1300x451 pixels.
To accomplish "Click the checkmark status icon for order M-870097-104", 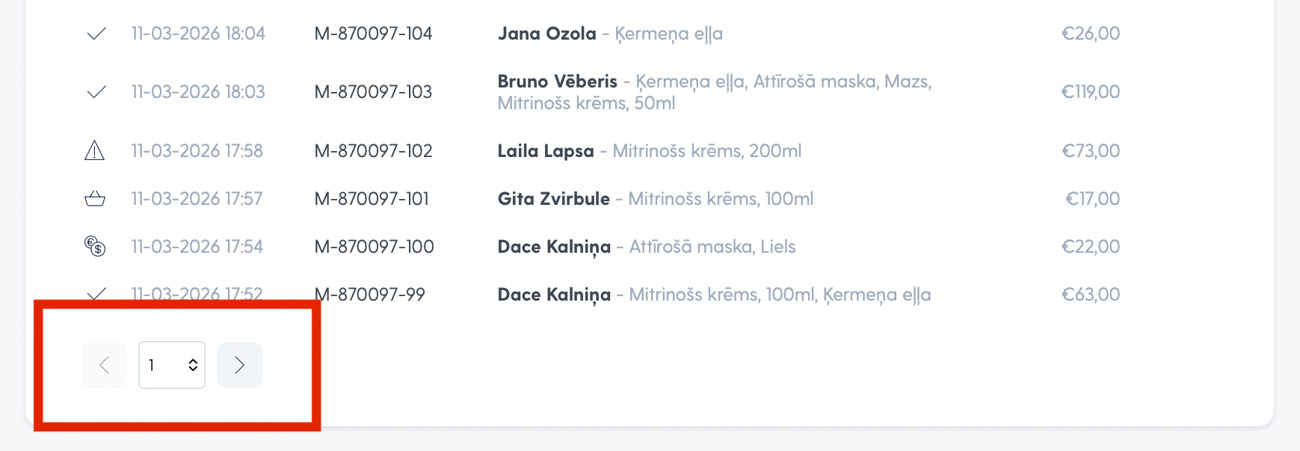I will [96, 34].
